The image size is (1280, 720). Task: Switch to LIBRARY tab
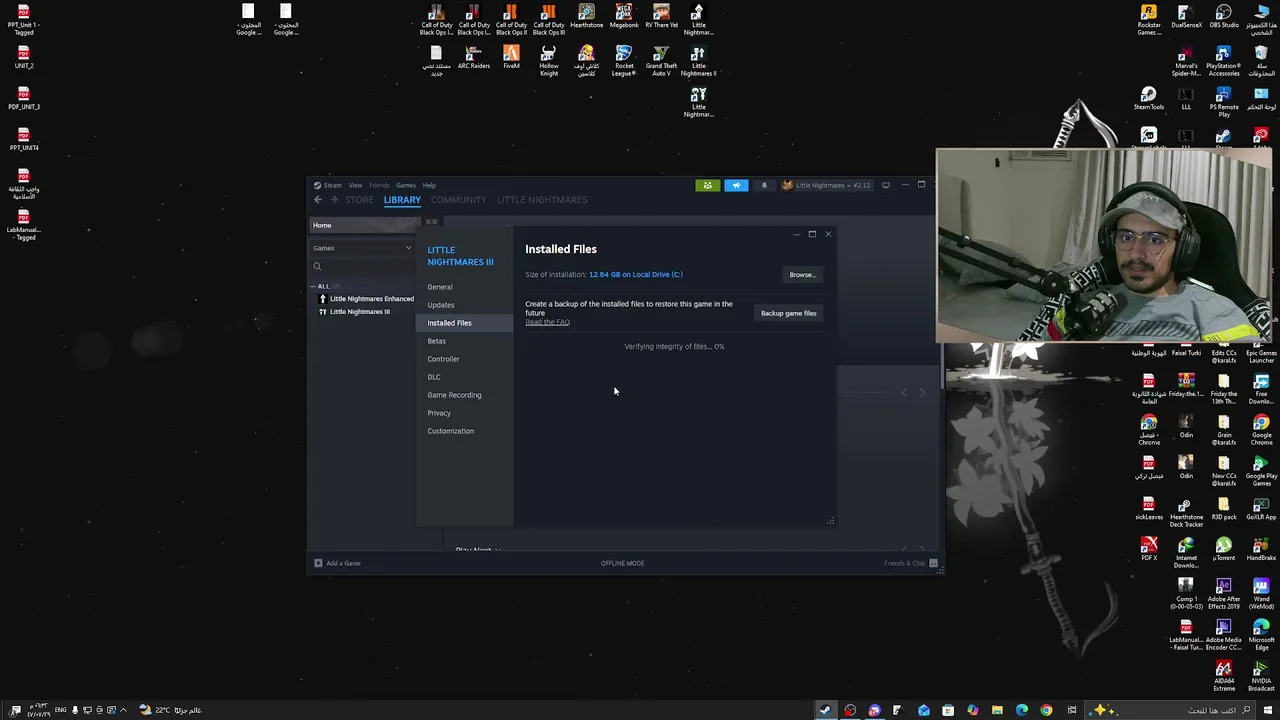[402, 200]
